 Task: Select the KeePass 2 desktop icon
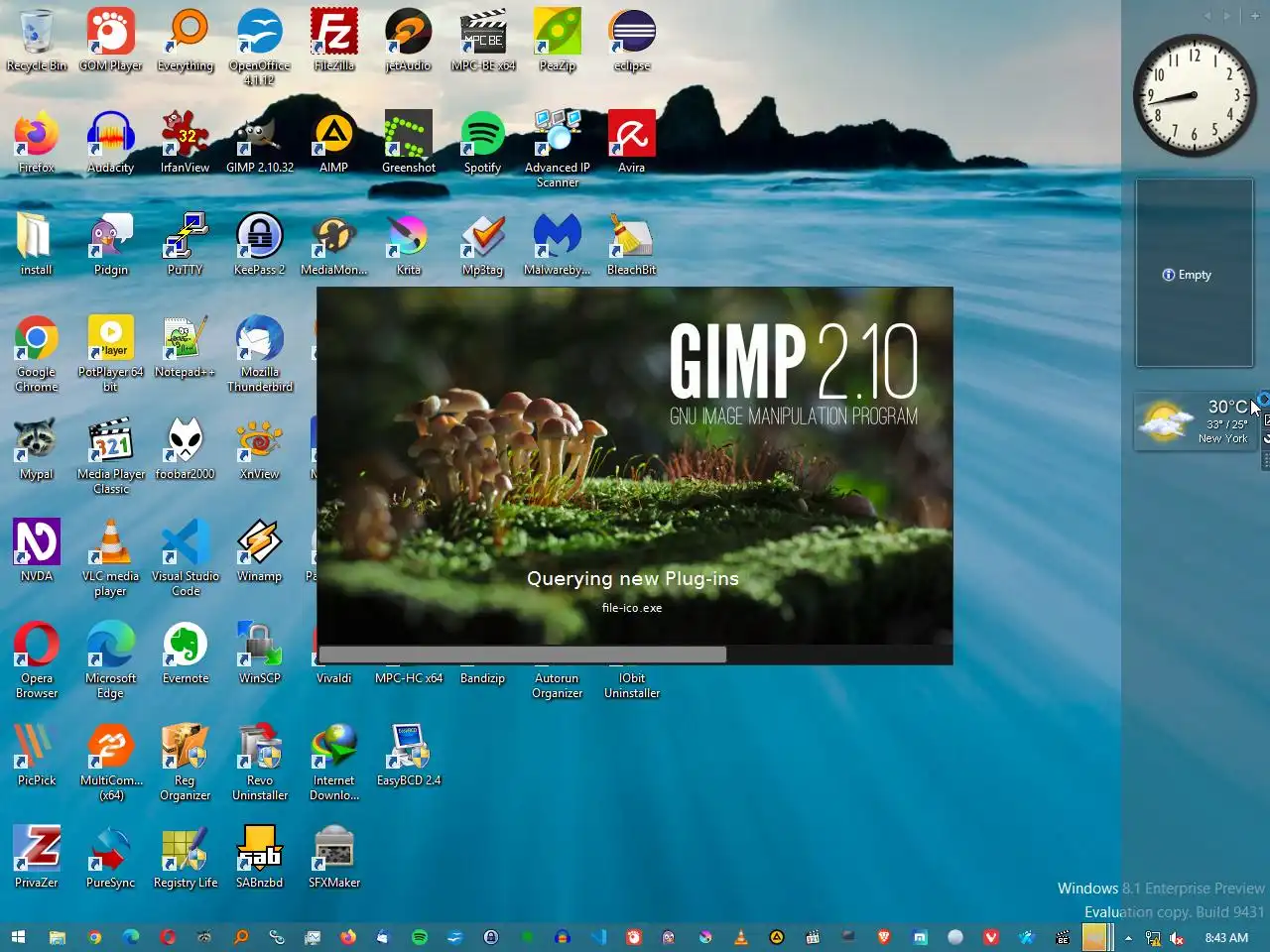pos(260,245)
